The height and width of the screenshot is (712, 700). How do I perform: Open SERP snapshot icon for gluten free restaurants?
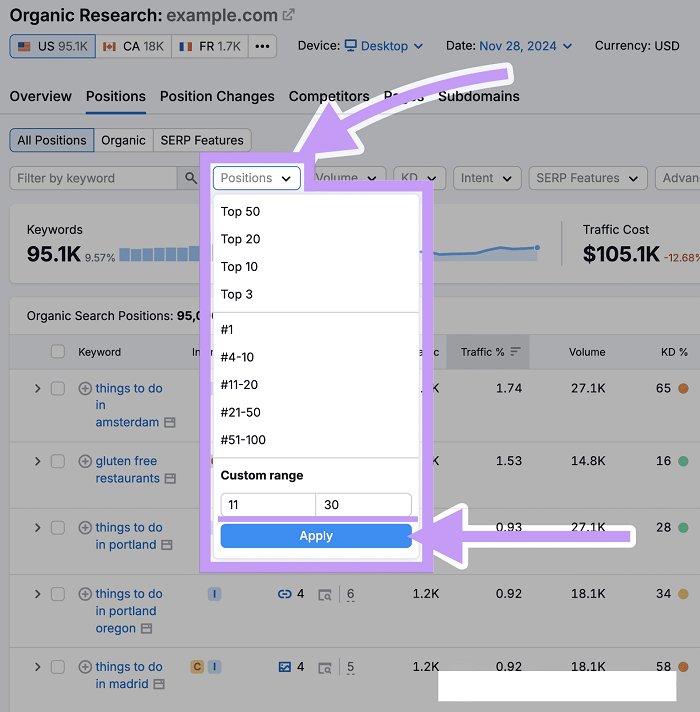pos(170,479)
